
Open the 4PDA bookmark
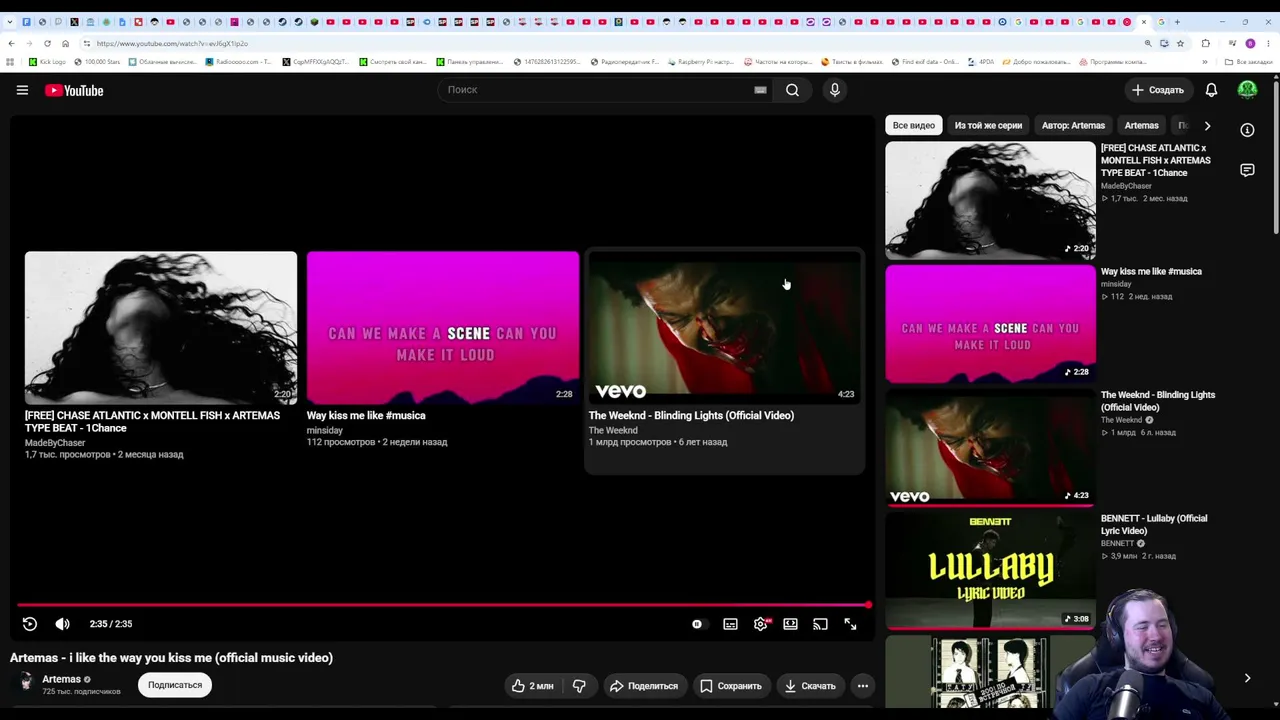pos(981,62)
